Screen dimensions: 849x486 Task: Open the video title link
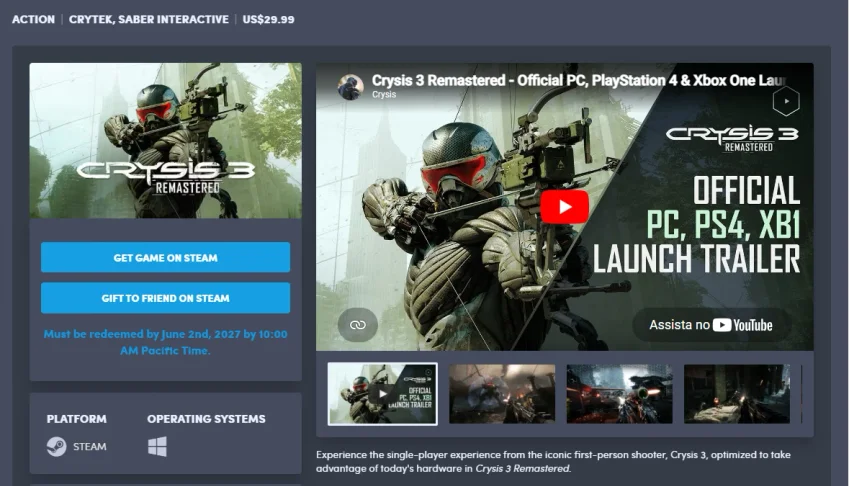coord(578,80)
